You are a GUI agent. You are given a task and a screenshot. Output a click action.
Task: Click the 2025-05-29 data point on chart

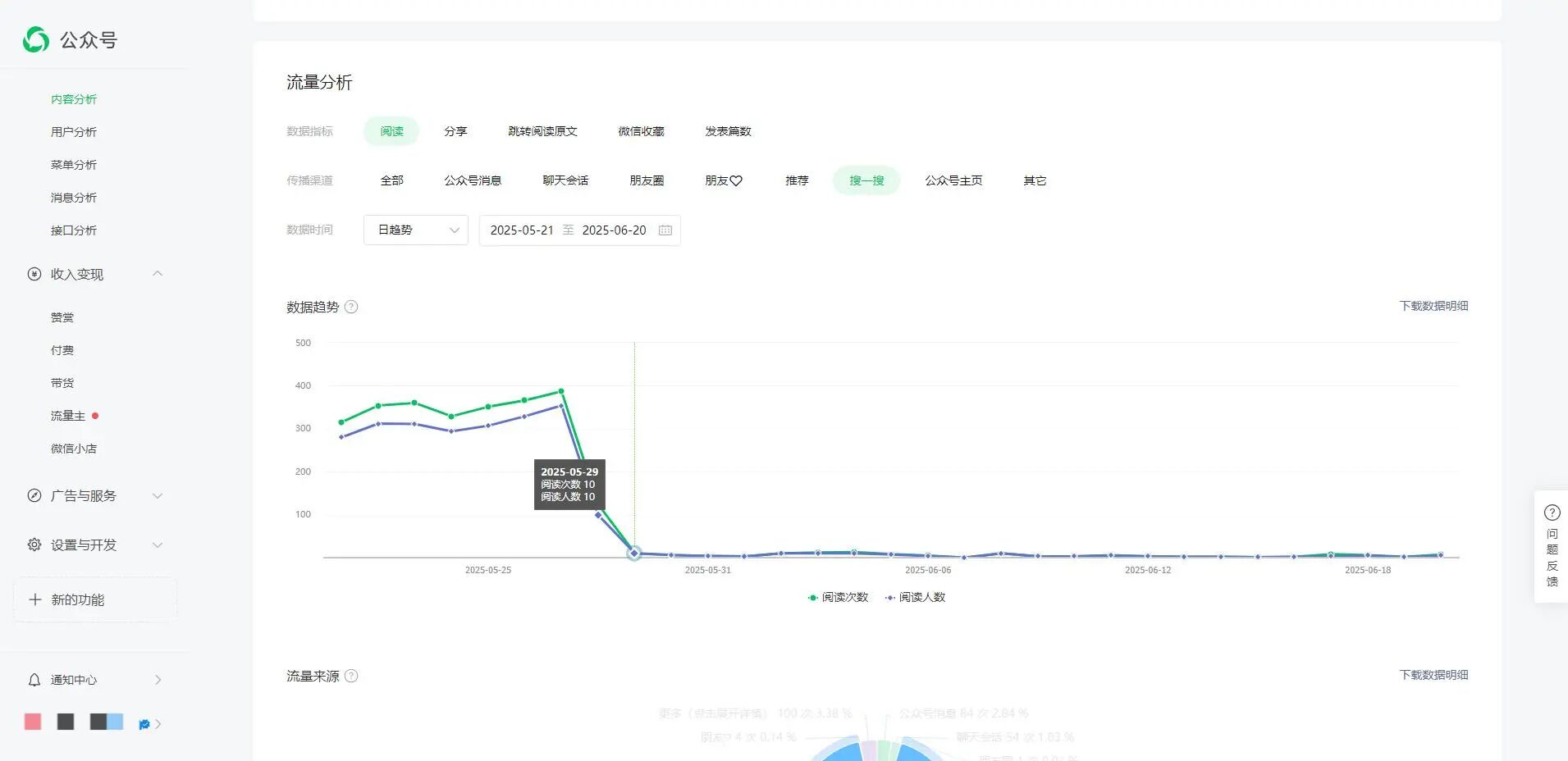[x=634, y=554]
